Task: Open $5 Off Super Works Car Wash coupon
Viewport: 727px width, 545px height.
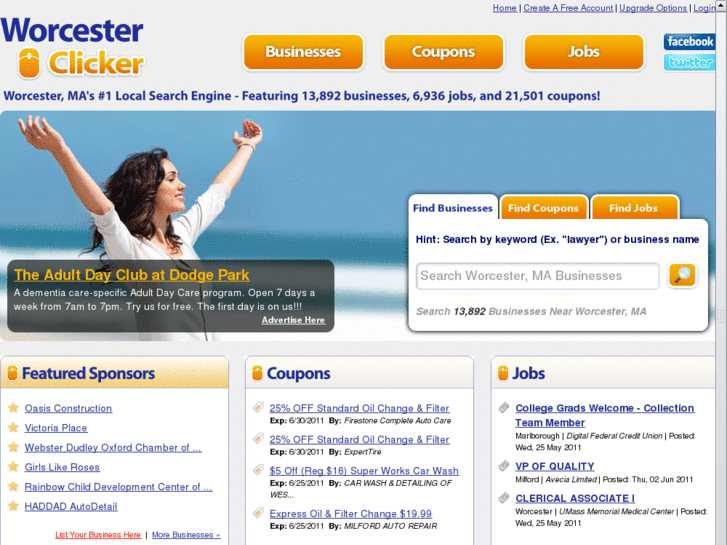Action: coord(364,471)
